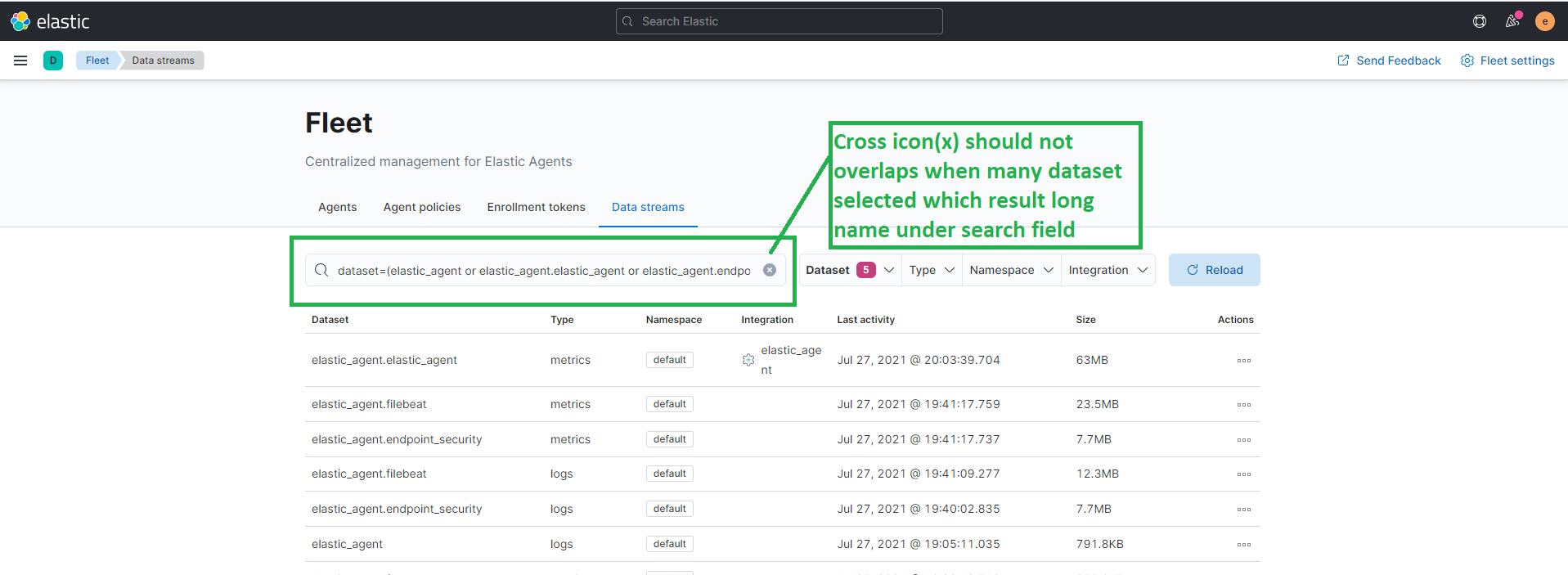Screen dimensions: 1568x575
Task: Click the 63MB size value
Action: [x=1093, y=360]
